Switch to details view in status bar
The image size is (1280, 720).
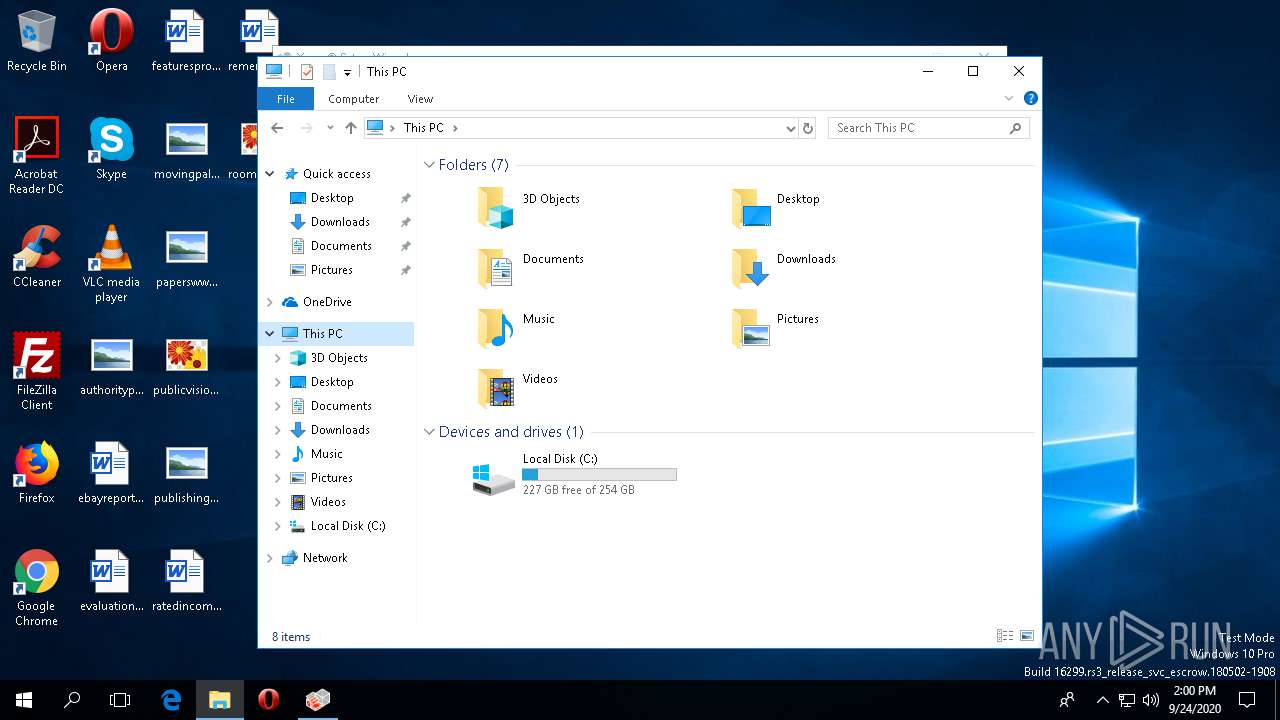(1005, 636)
